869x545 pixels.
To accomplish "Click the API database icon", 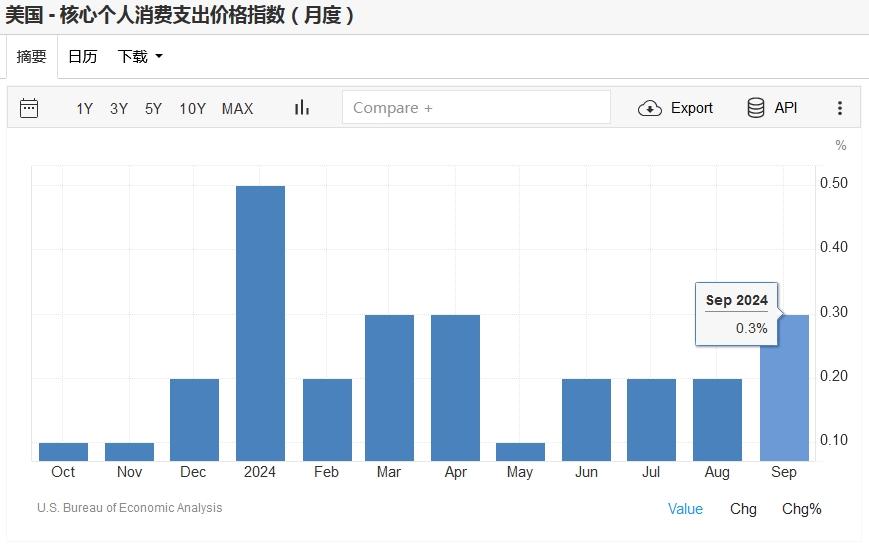I will tap(756, 108).
